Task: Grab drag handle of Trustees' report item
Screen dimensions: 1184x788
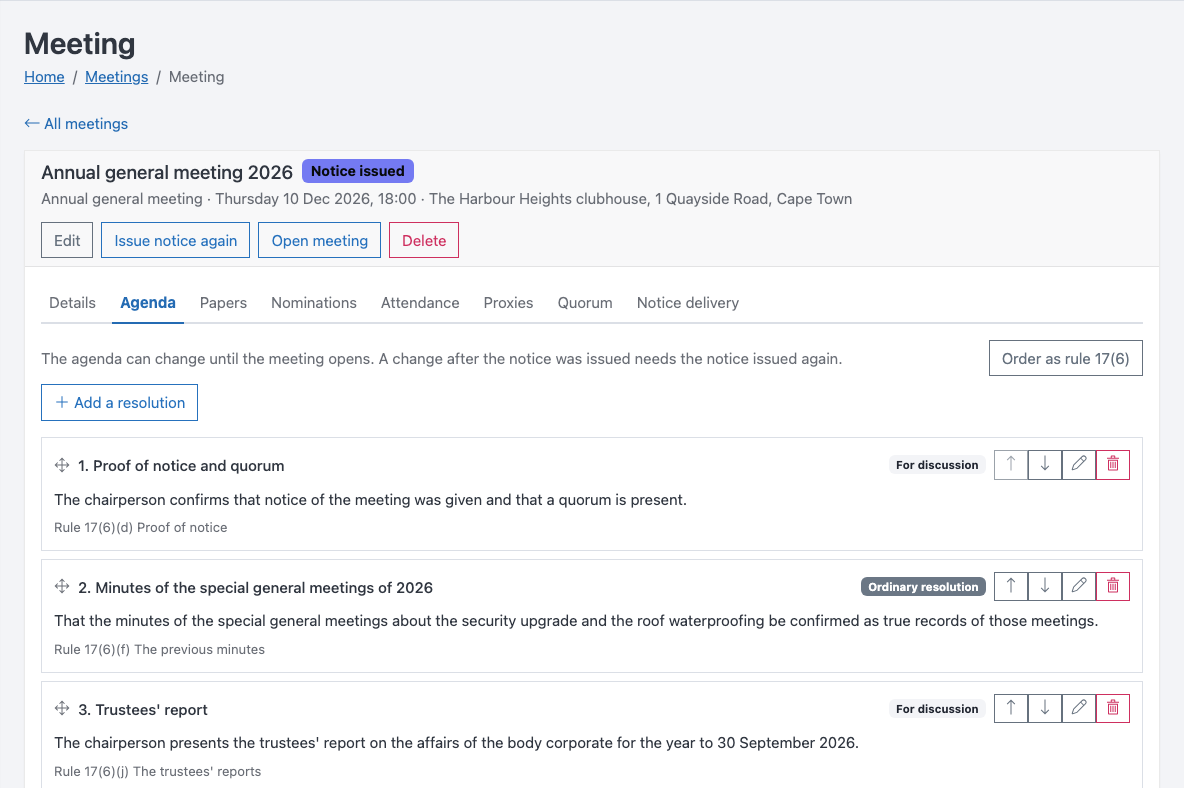Action: pos(62,708)
